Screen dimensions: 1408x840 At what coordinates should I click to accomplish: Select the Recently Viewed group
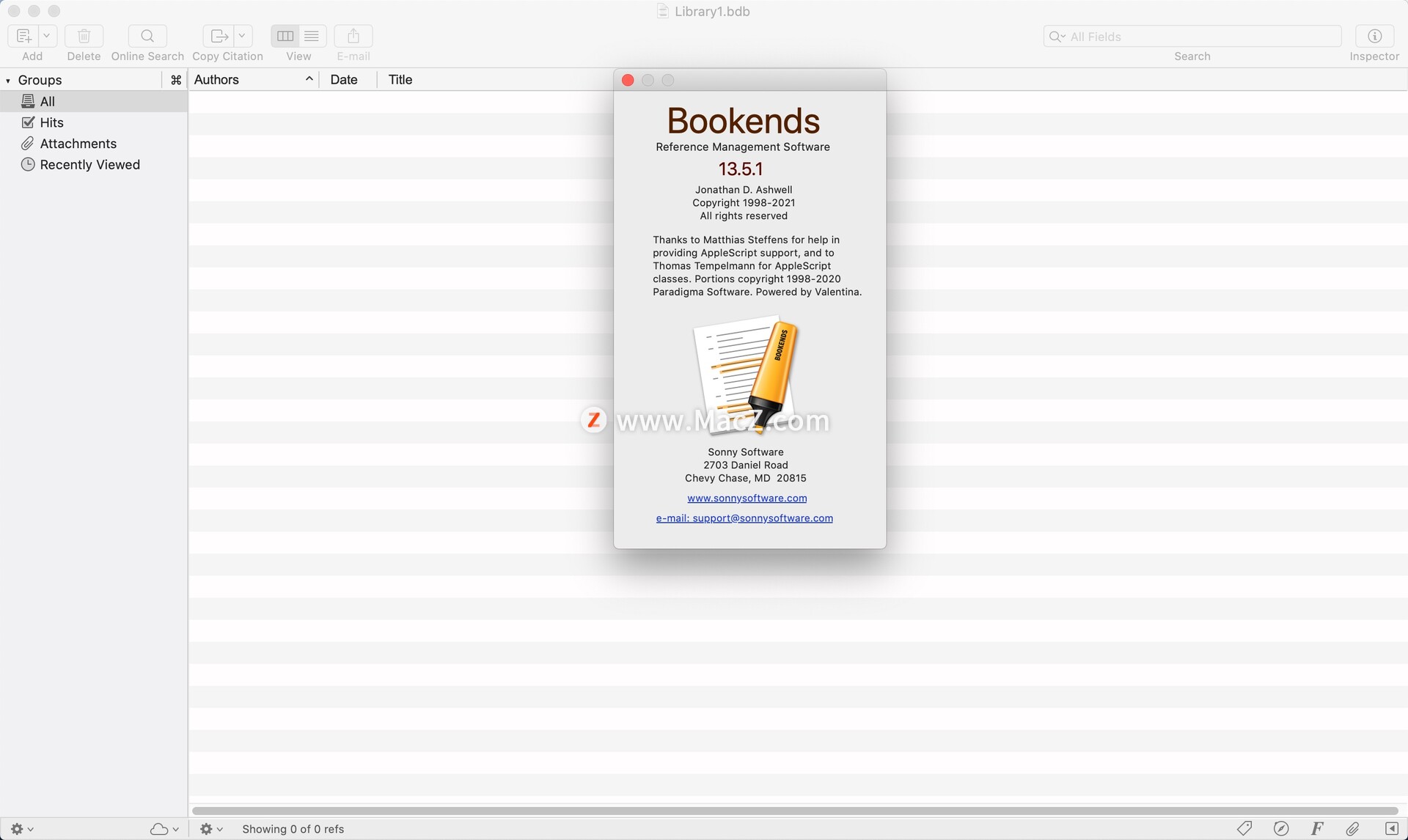pos(94,165)
